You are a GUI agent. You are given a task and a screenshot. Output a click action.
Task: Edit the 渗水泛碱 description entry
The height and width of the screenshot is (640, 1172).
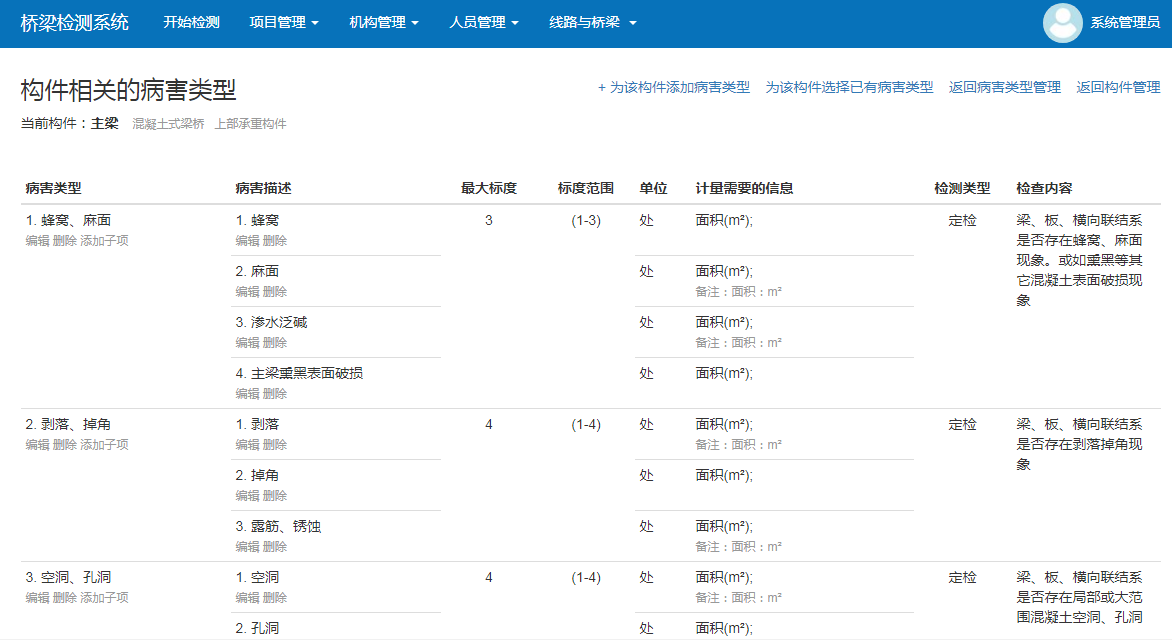tap(247, 343)
